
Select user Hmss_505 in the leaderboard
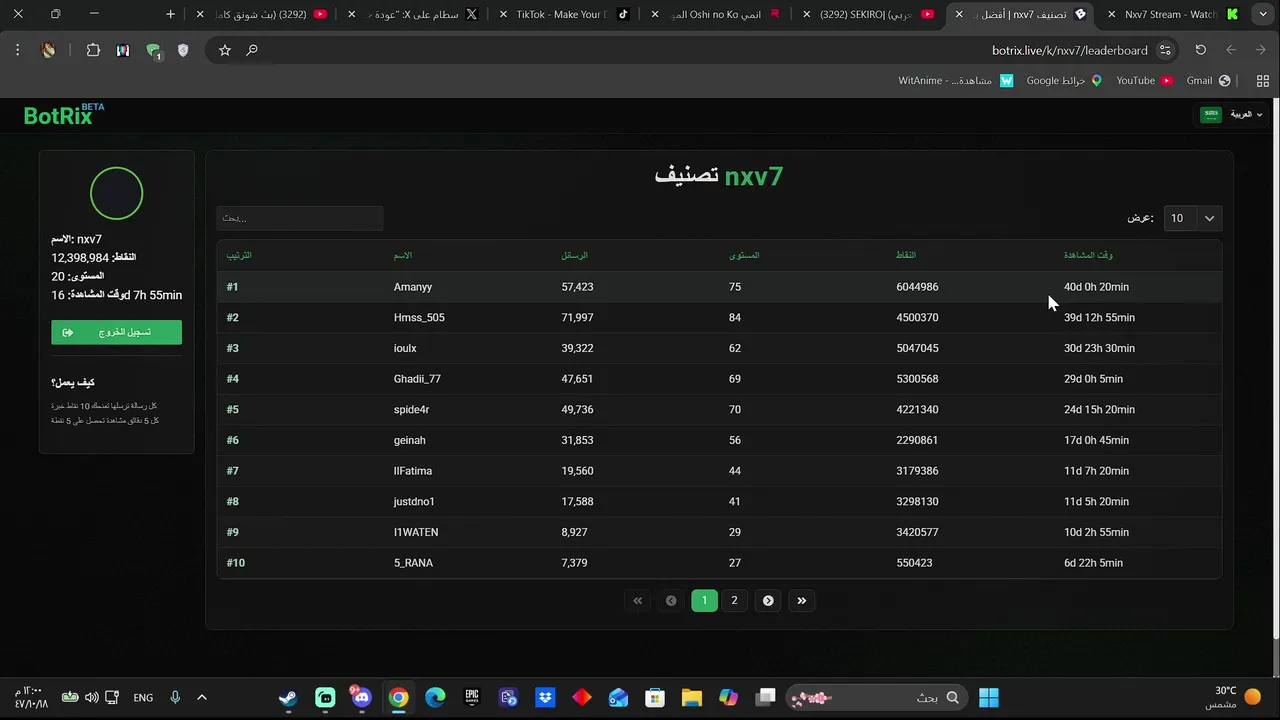click(x=419, y=317)
